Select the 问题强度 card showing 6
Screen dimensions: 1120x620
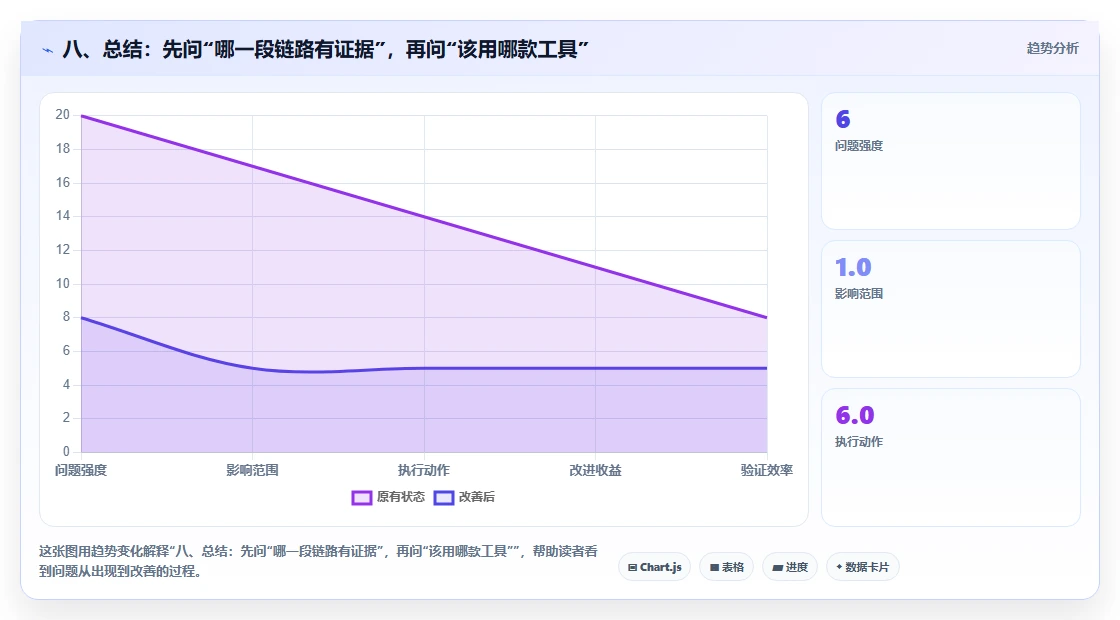pos(951,161)
